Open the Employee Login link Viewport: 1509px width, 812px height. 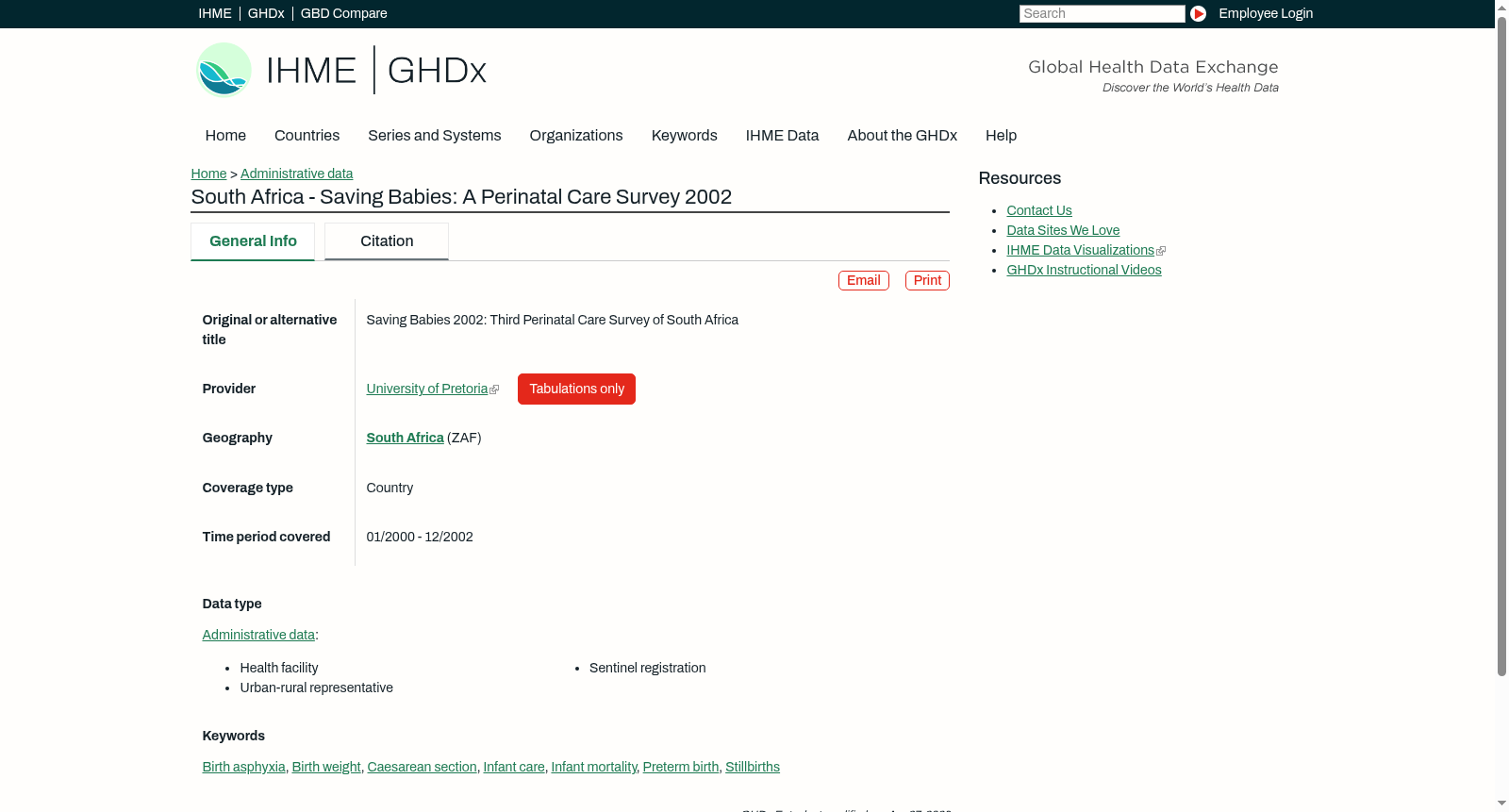(x=1266, y=13)
